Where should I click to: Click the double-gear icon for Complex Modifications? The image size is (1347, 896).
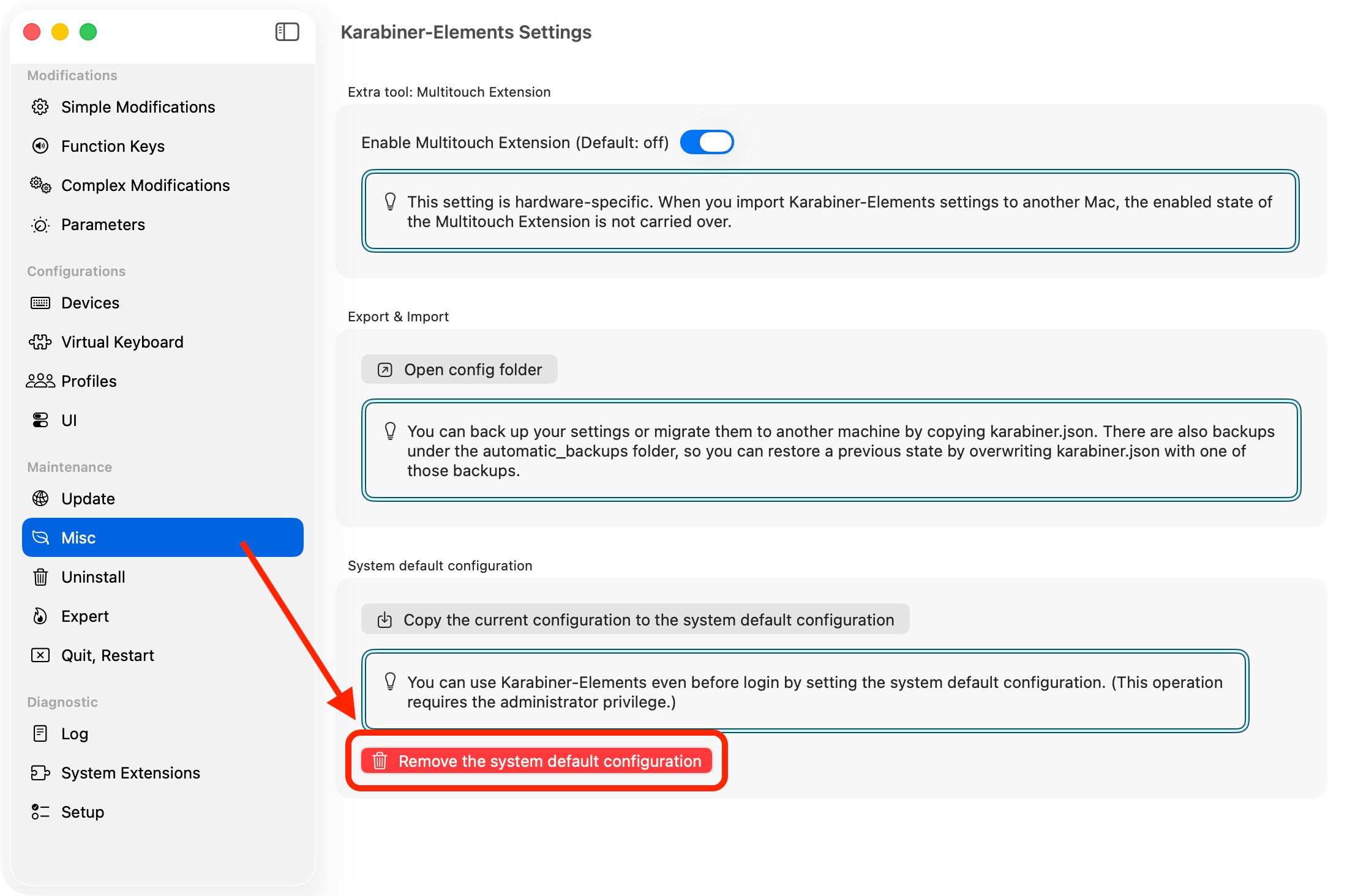coord(40,185)
